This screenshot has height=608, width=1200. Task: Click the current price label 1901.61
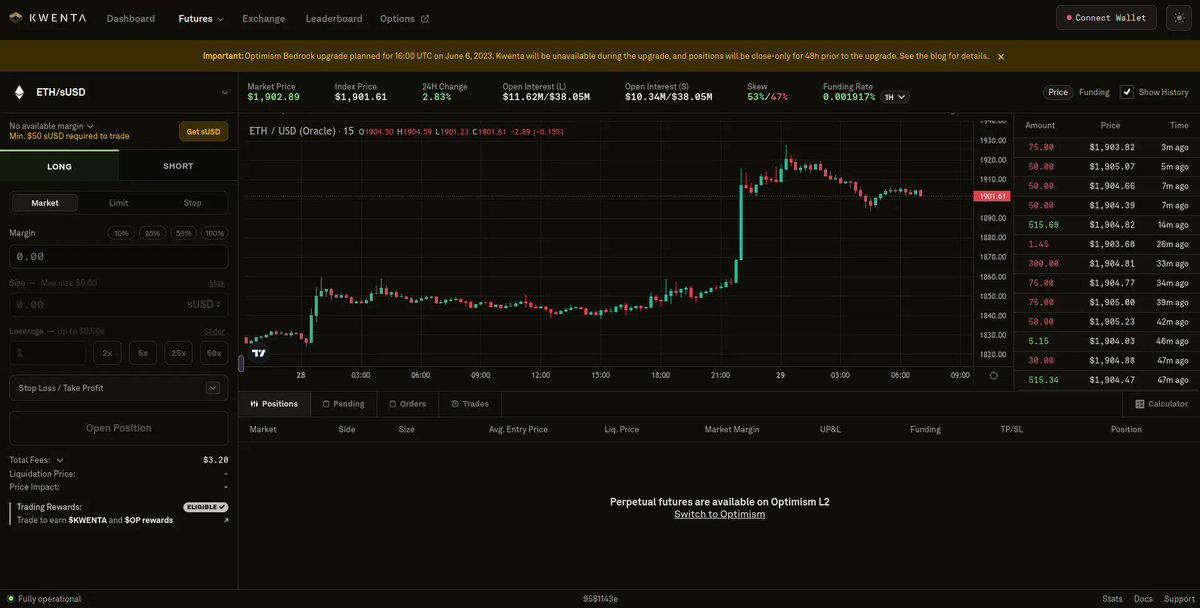pyautogui.click(x=991, y=196)
